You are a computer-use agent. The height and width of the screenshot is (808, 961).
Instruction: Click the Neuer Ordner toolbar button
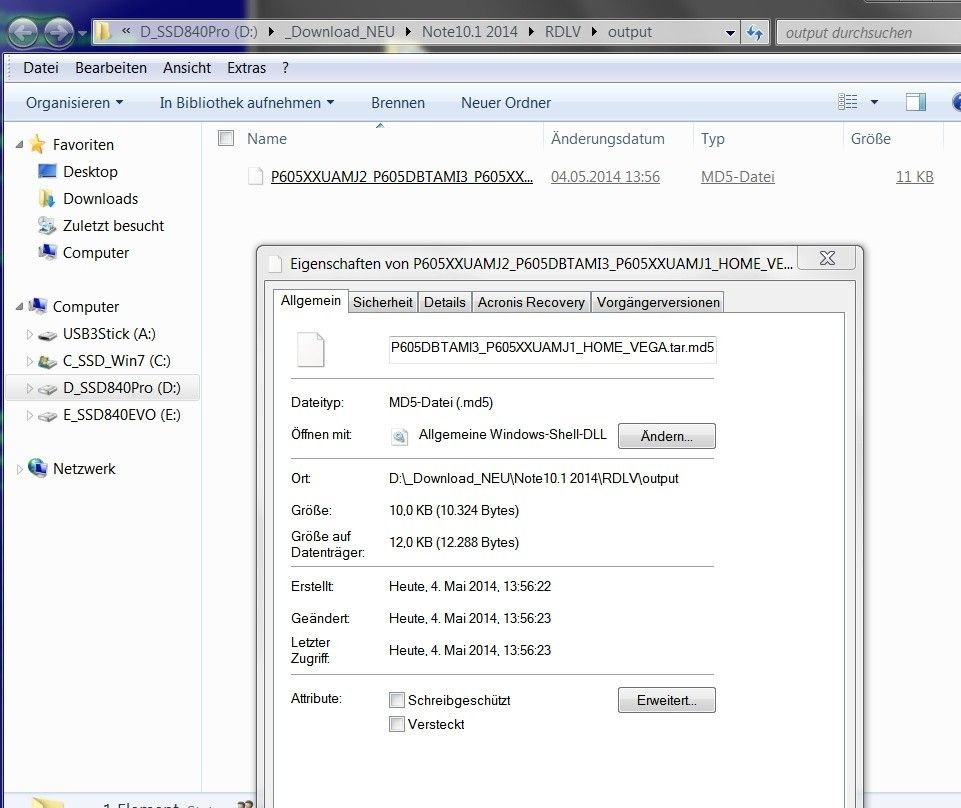point(506,102)
